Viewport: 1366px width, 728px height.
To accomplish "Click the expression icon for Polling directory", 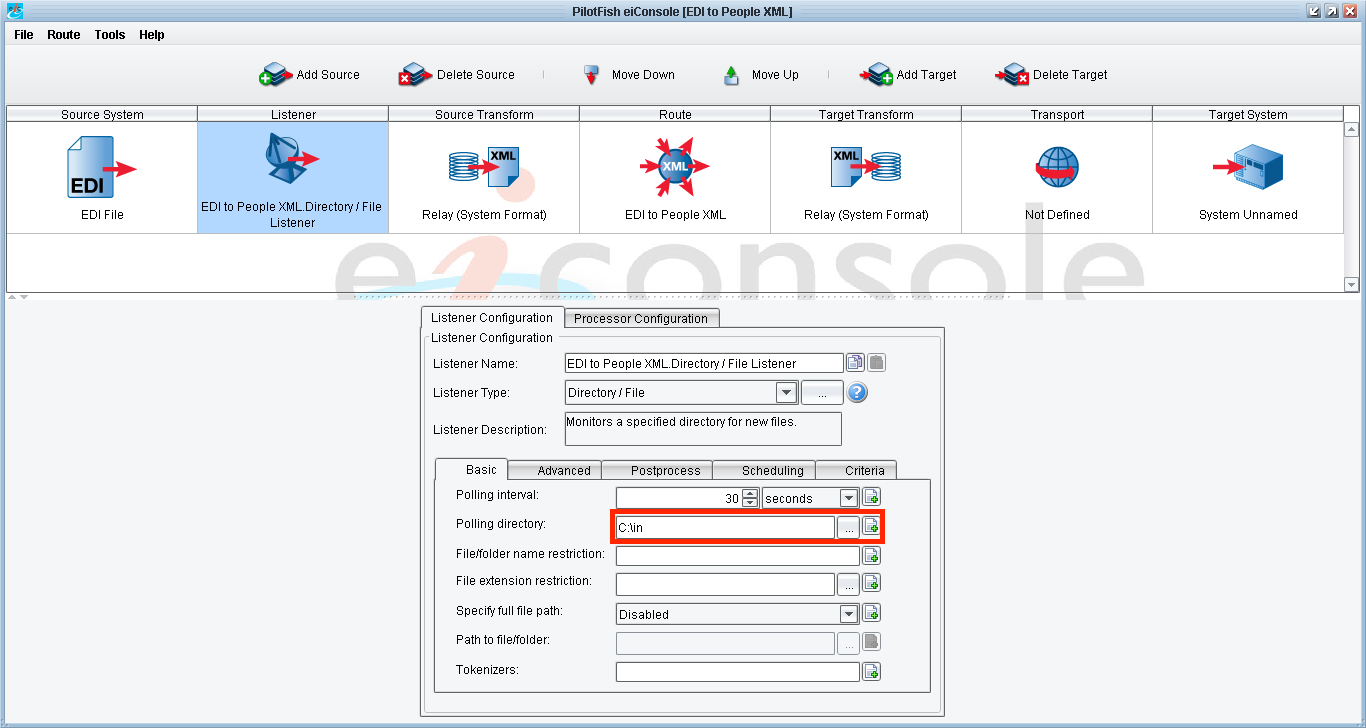I will click(x=871, y=527).
